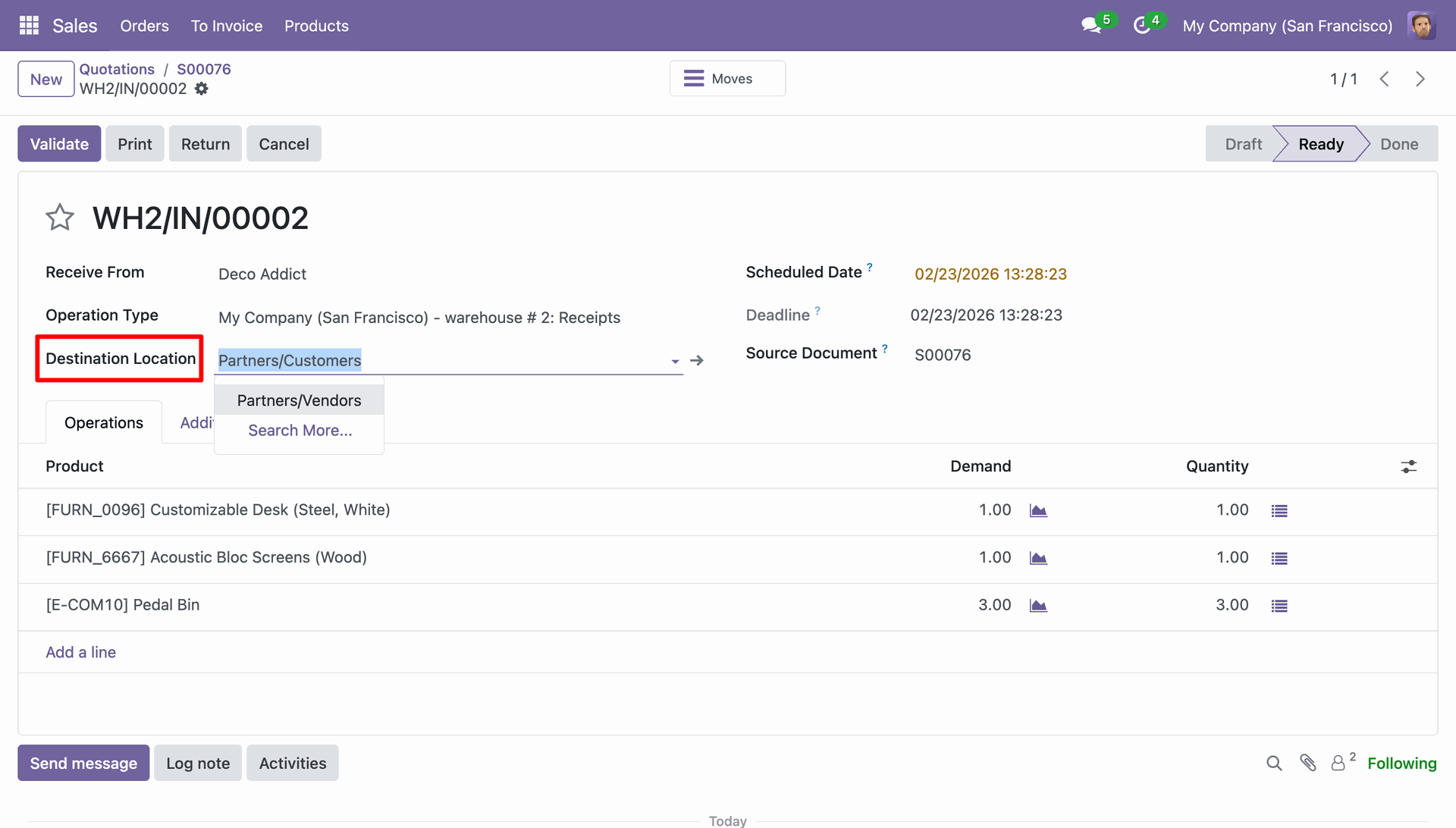Open detailed operations list for Pedal Bin

coord(1279,606)
